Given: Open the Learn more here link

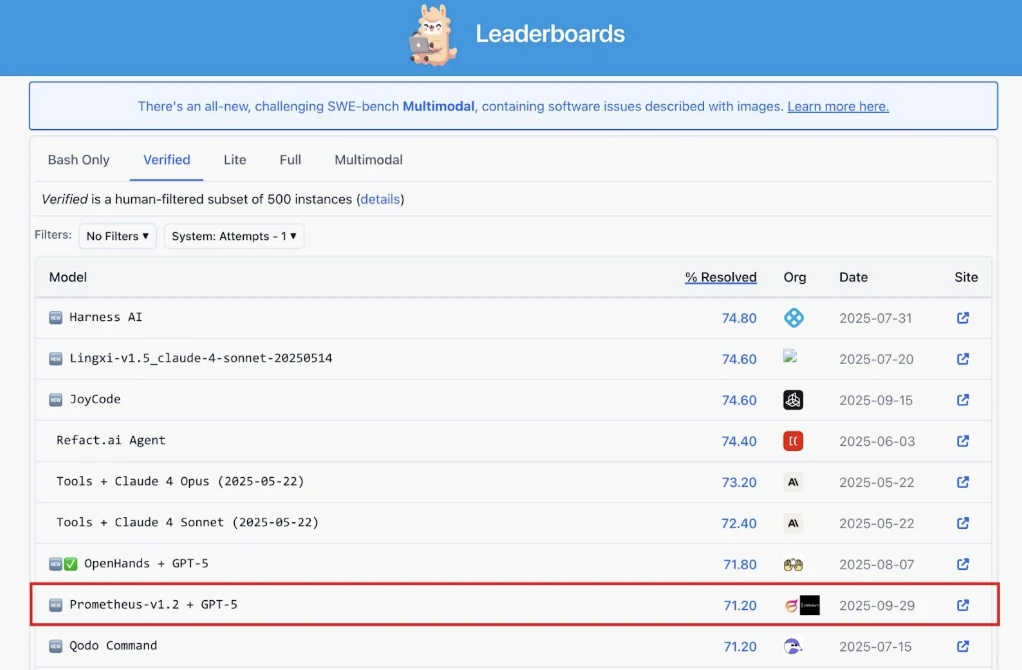Looking at the screenshot, I should [837, 106].
